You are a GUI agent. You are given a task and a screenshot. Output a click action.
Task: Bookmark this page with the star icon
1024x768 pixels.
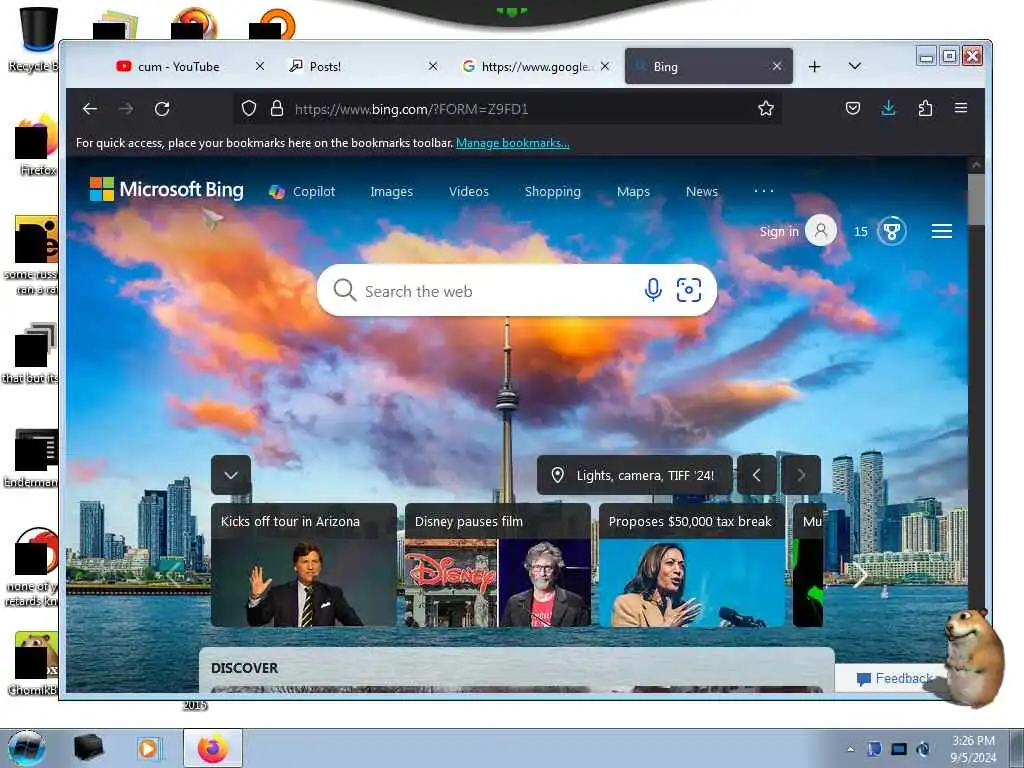pyautogui.click(x=766, y=108)
